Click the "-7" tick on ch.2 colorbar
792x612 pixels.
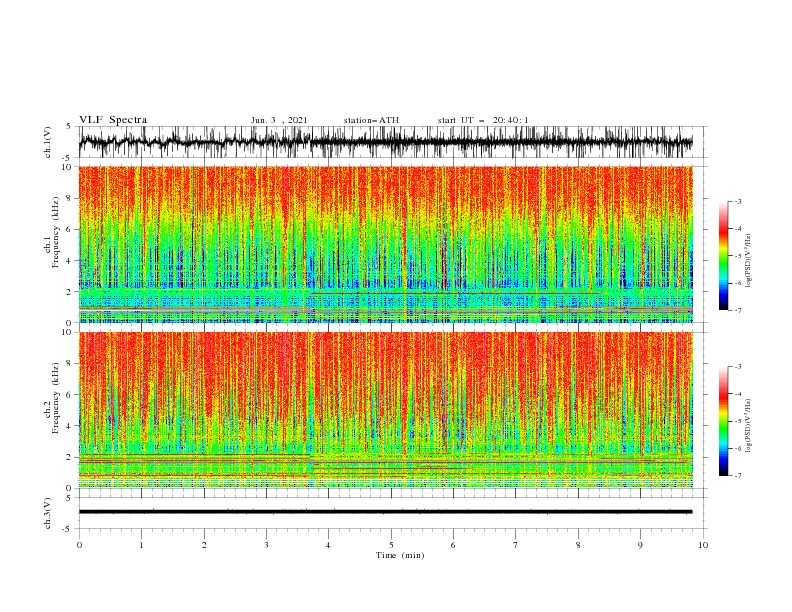click(x=737, y=475)
